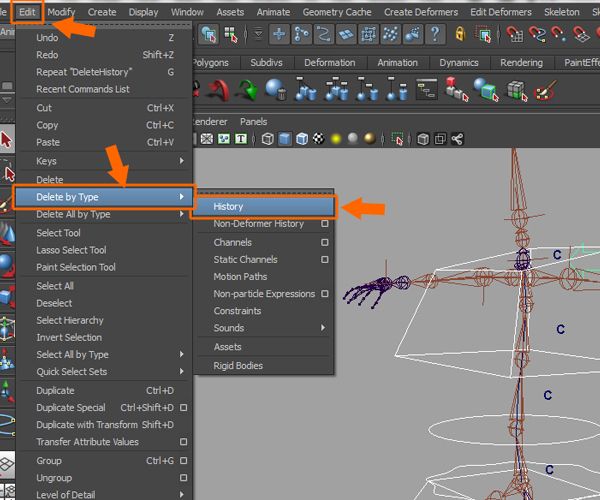The image size is (600, 500).
Task: Open Static Channels option box
Action: tap(324, 259)
